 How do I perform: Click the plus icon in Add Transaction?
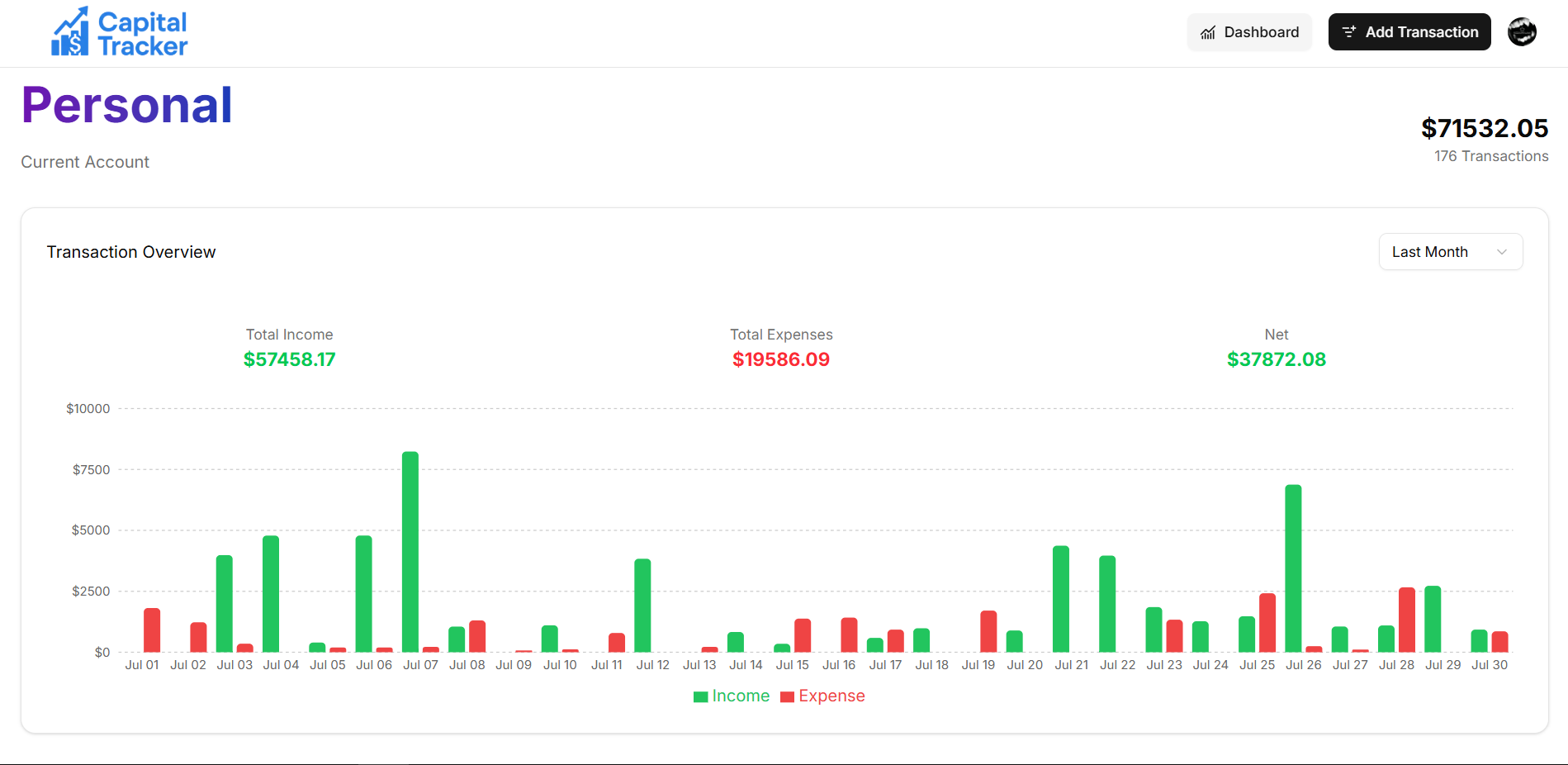click(1349, 32)
